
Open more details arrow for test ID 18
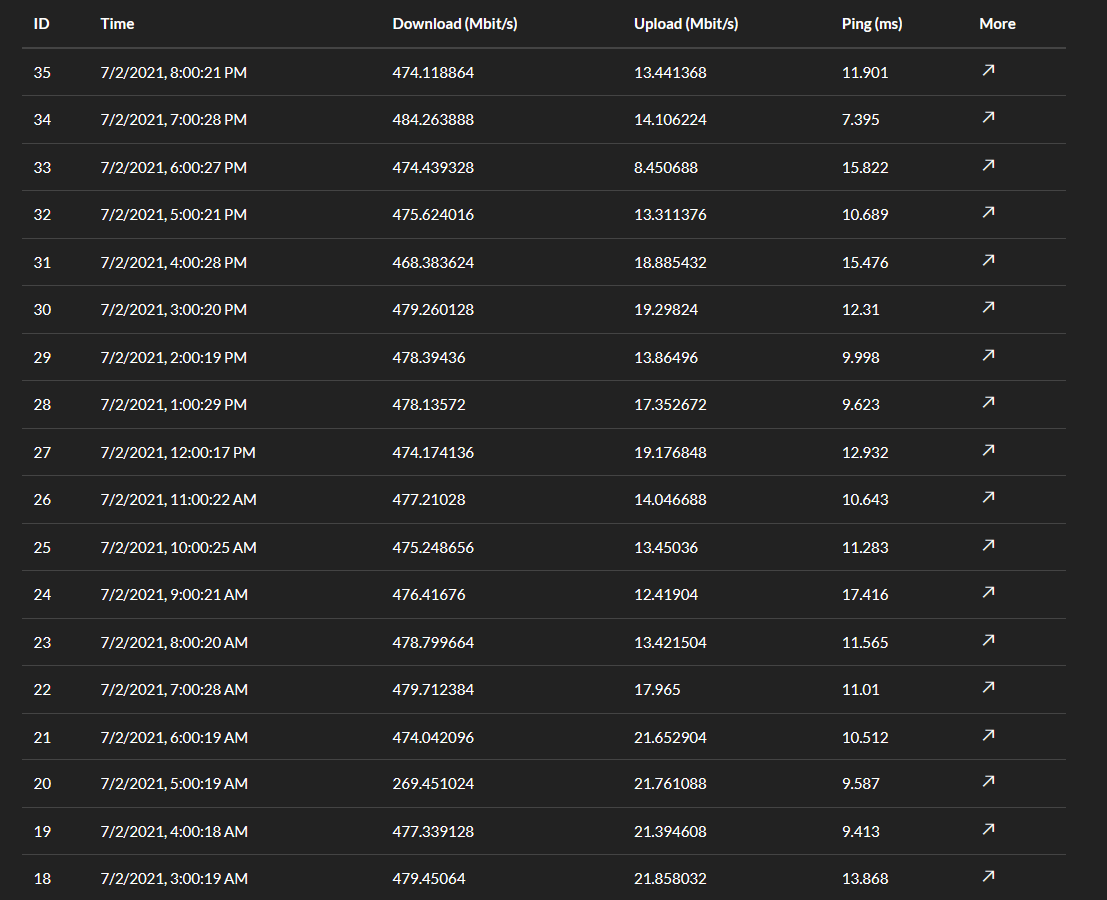tap(988, 877)
